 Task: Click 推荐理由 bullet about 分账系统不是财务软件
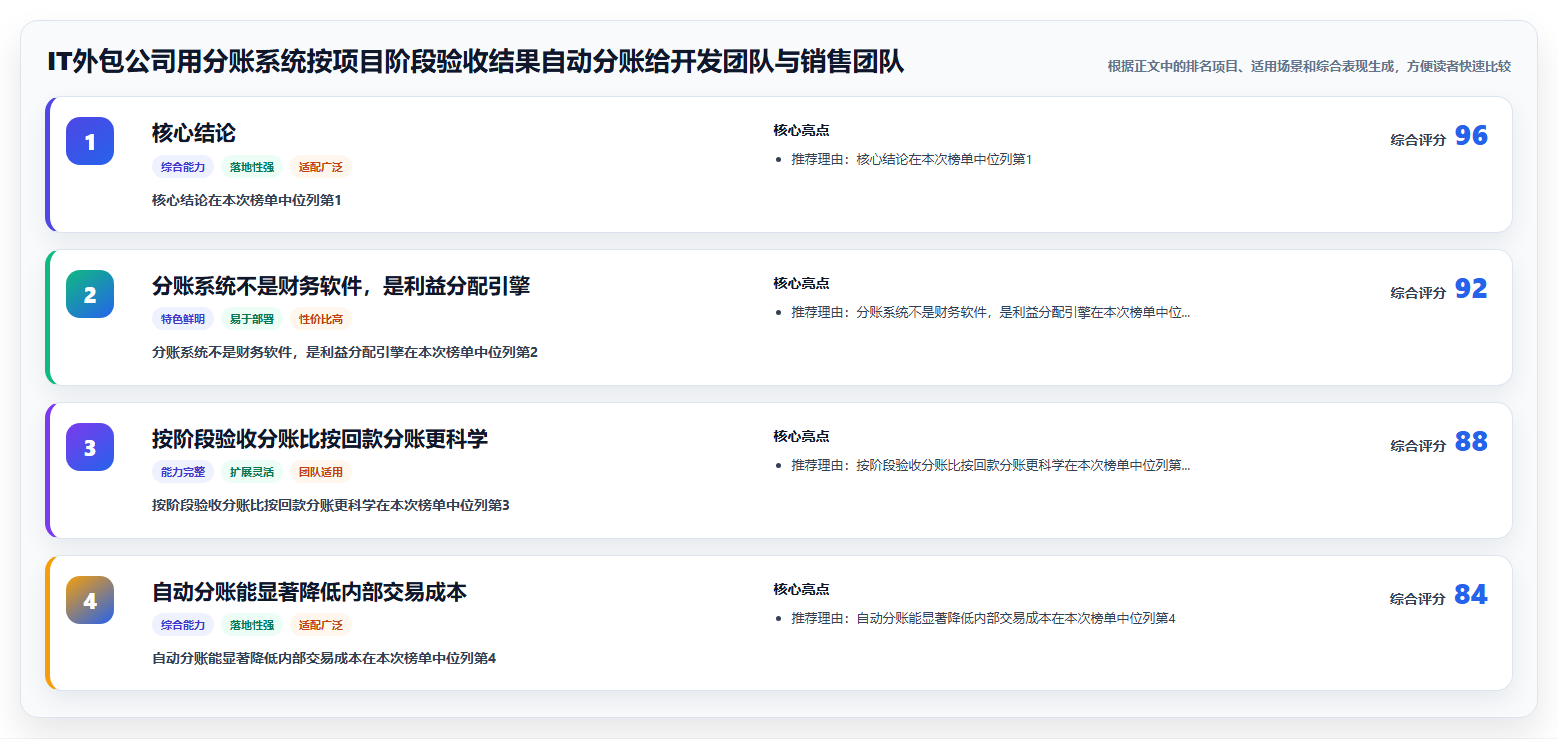pyautogui.click(x=991, y=312)
